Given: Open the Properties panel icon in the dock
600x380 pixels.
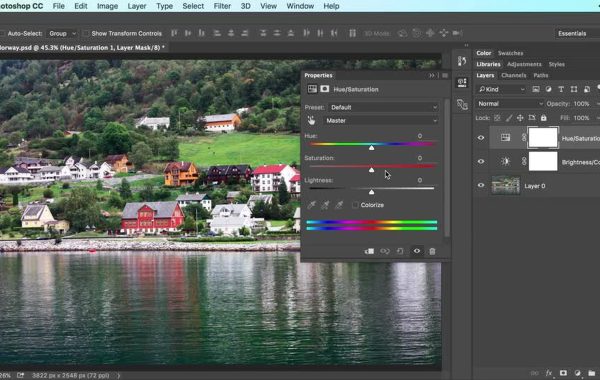Looking at the screenshot, I should [462, 82].
